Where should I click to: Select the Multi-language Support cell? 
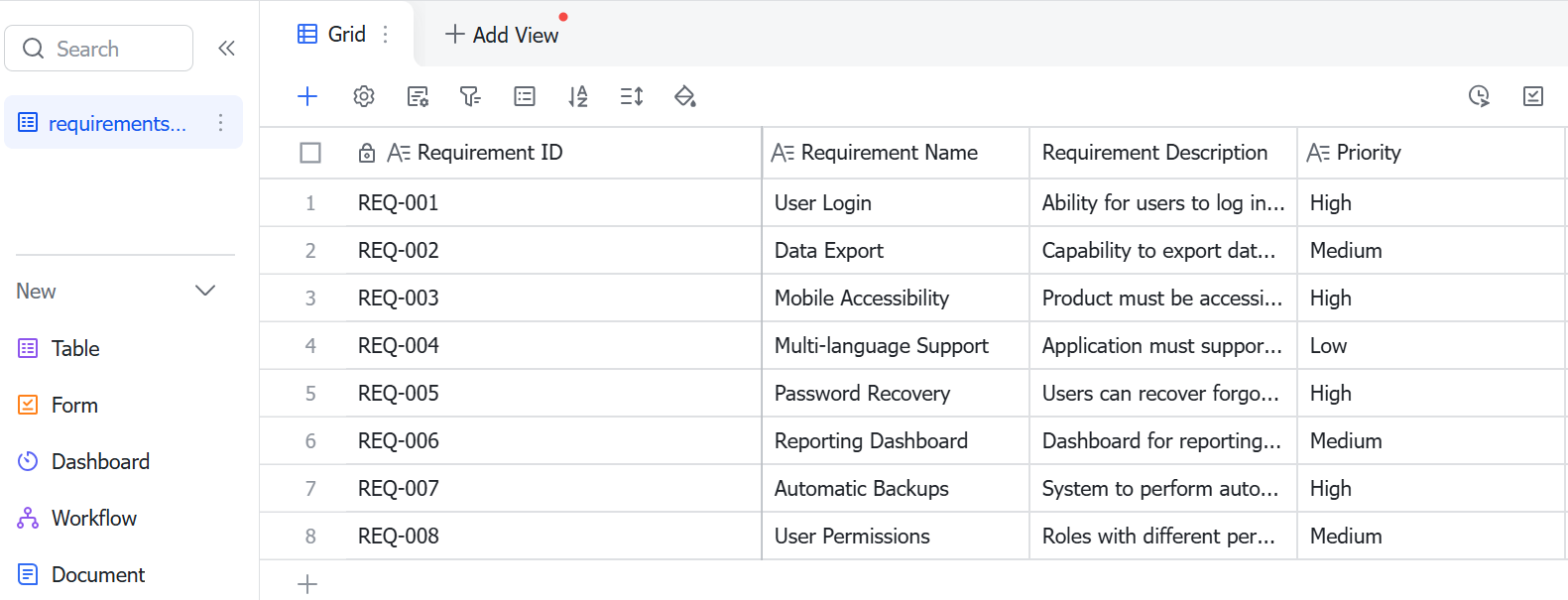897,346
